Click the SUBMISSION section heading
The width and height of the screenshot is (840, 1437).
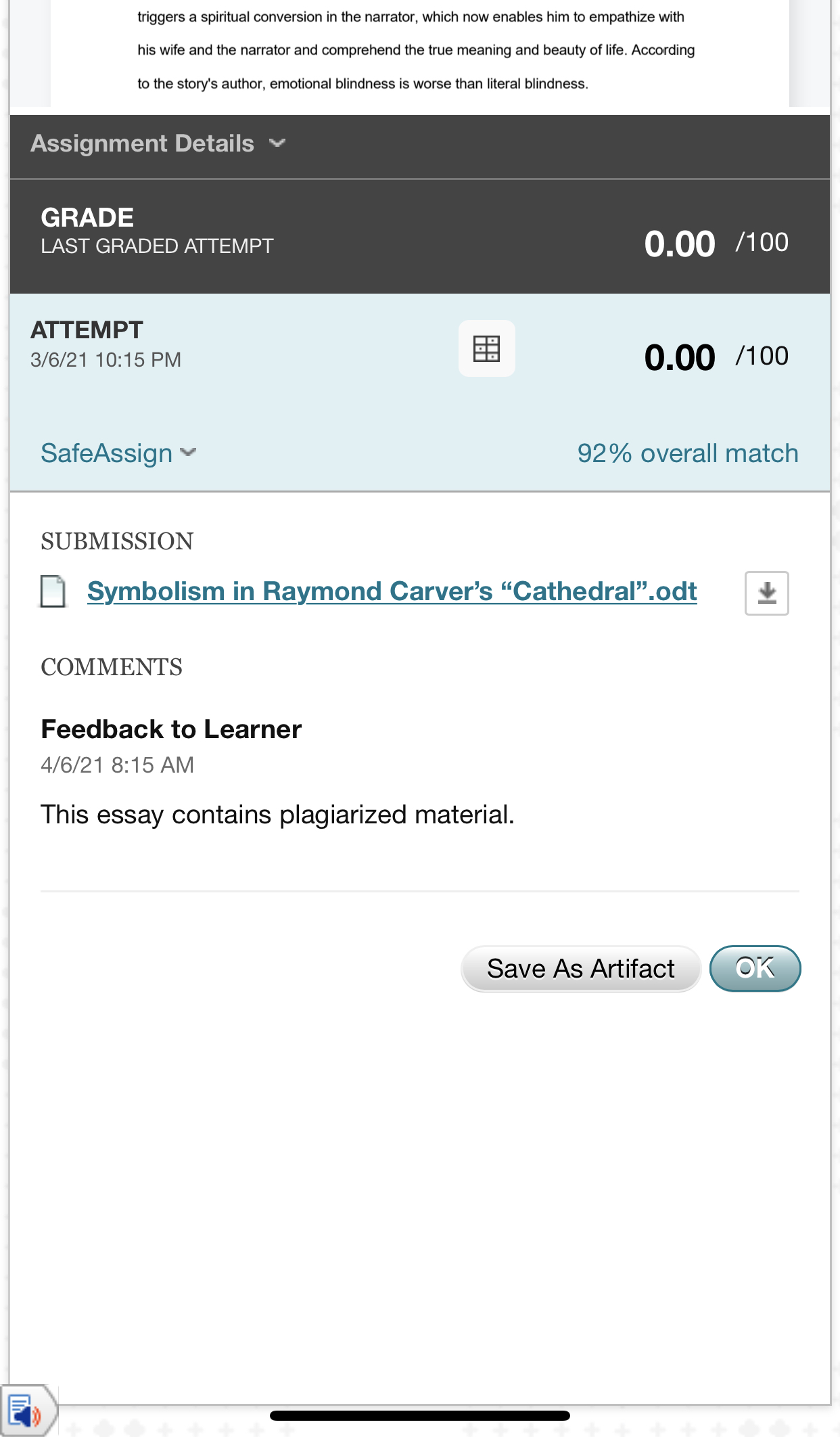(x=117, y=541)
